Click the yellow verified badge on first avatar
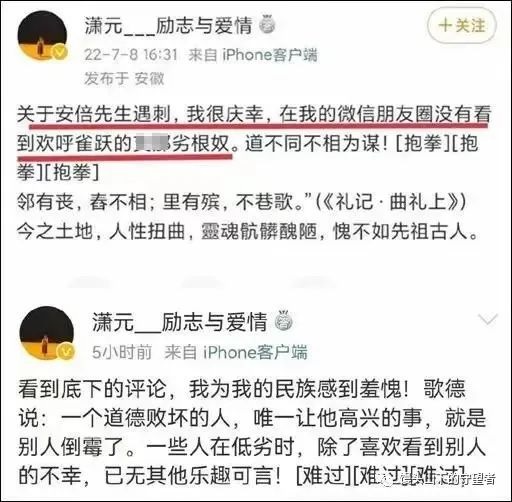This screenshot has width=512, height=502. [x=60, y=52]
